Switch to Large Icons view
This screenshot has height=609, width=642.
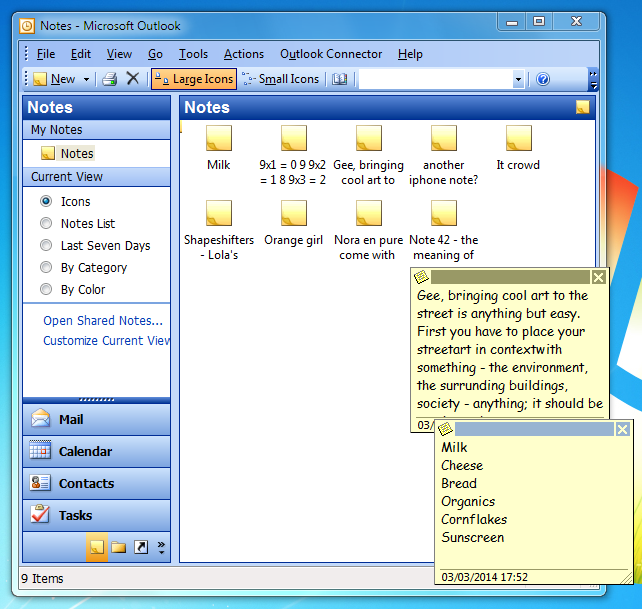pos(194,79)
